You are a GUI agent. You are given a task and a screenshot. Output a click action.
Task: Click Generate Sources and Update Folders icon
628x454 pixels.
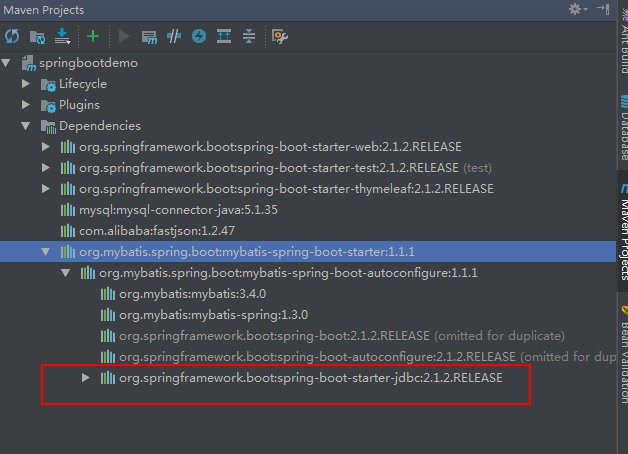pos(37,37)
